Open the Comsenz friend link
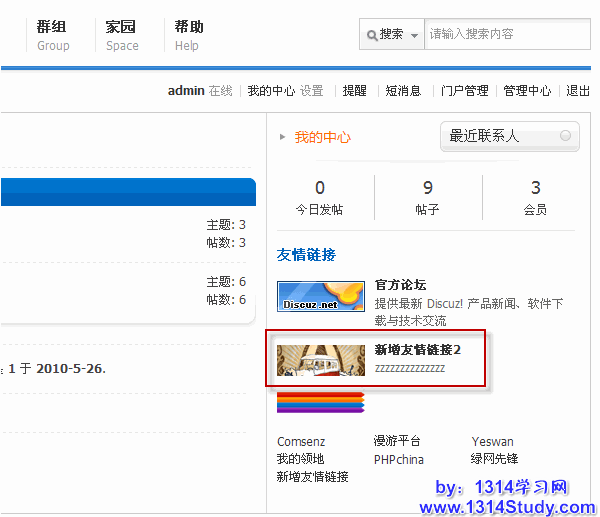 tap(300, 441)
